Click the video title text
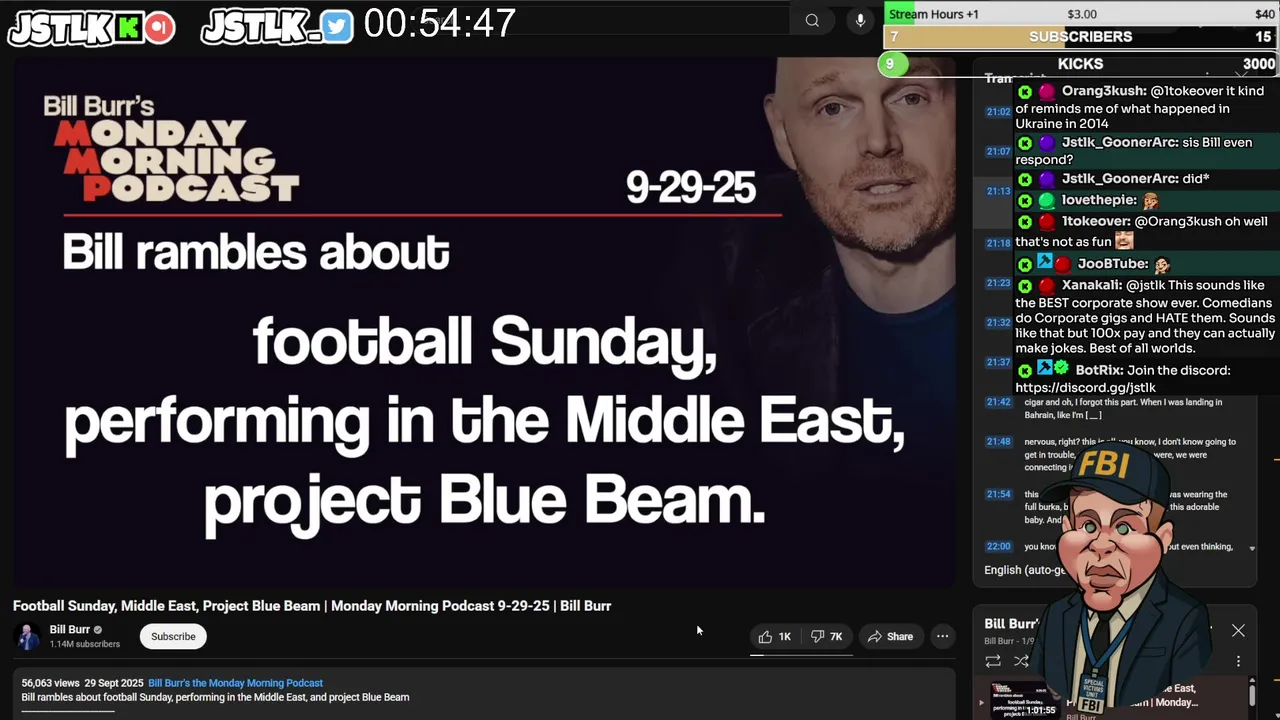The width and height of the screenshot is (1280, 720). [x=312, y=605]
